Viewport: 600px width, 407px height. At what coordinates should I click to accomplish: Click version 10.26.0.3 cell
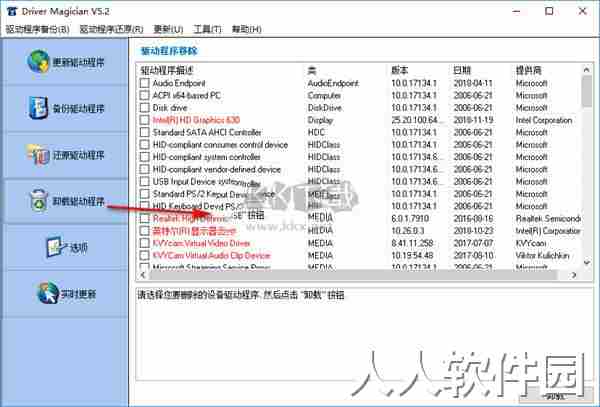408,231
